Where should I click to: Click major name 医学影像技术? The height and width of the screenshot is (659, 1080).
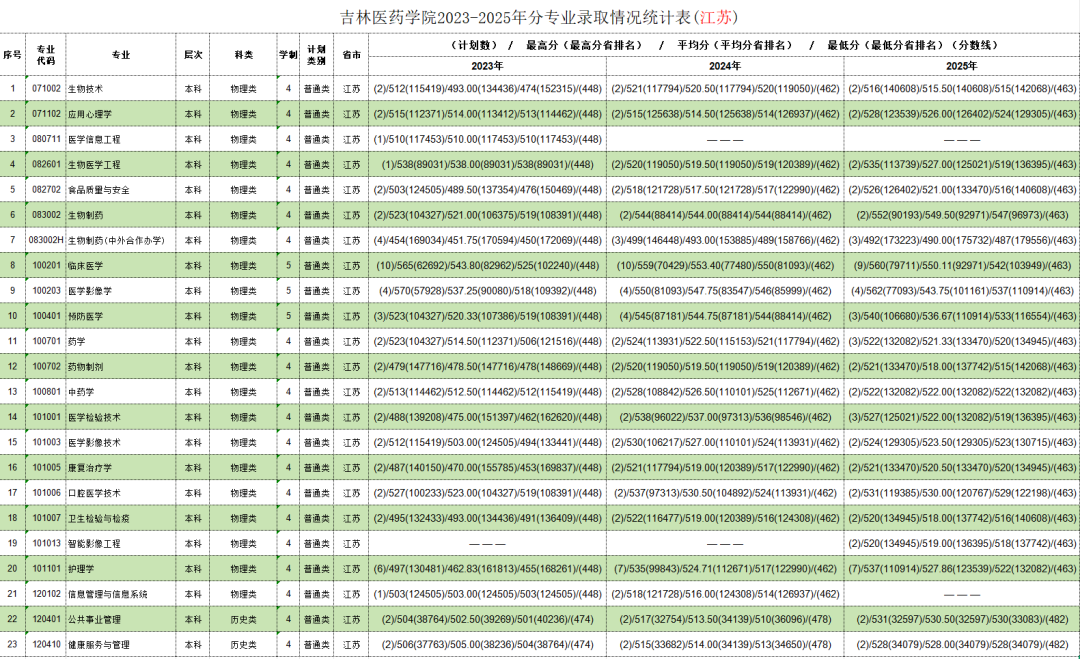[94, 443]
